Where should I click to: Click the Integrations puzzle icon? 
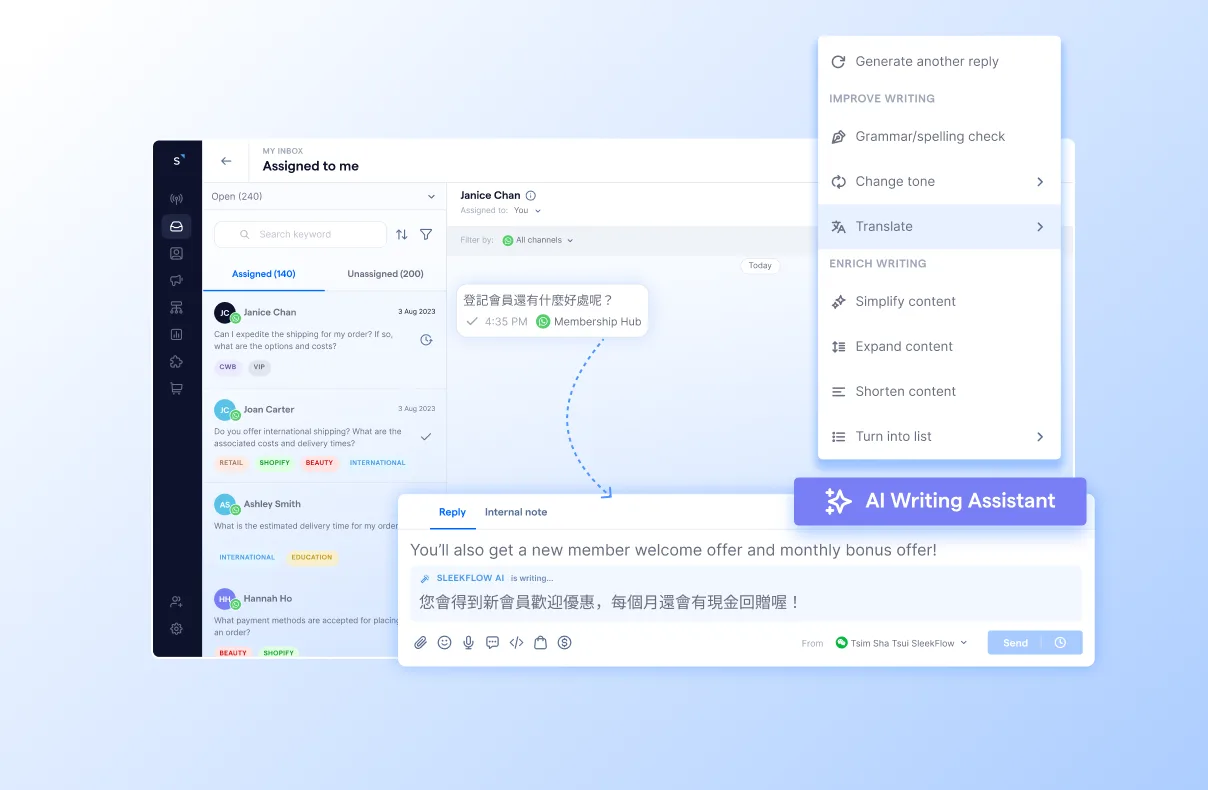click(x=177, y=361)
